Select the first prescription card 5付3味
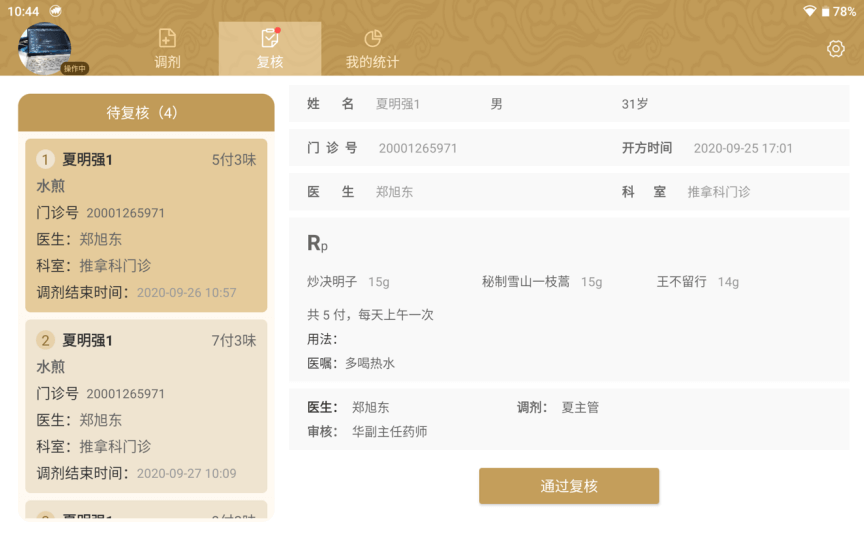Image resolution: width=864 pixels, height=540 pixels. [x=146, y=225]
